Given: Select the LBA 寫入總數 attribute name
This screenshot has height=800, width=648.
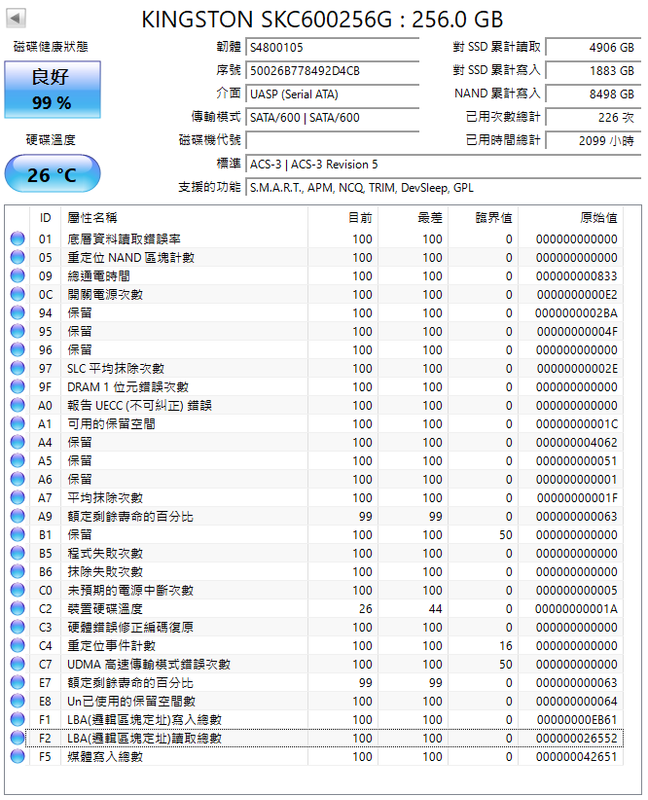Looking at the screenshot, I should pos(144,720).
